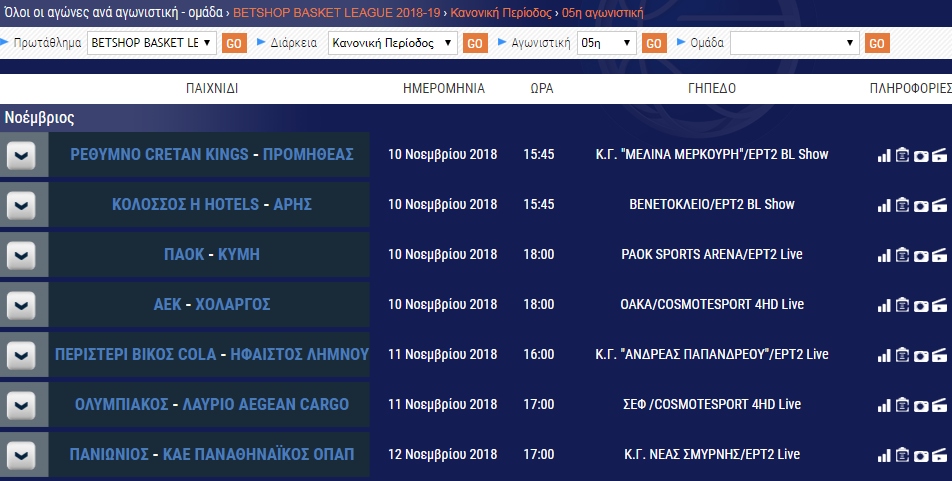Screen dimensions: 952x481
Task: Open clipboard report icon for Κολοσσός - Άρης game
Action: 902,205
